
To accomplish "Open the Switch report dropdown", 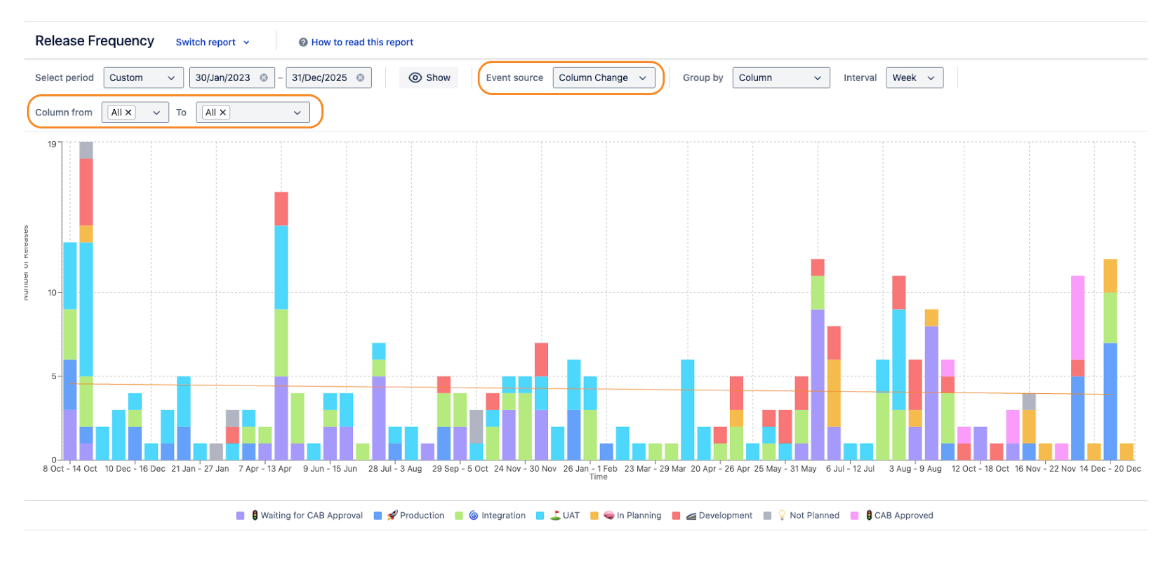I will click(213, 42).
